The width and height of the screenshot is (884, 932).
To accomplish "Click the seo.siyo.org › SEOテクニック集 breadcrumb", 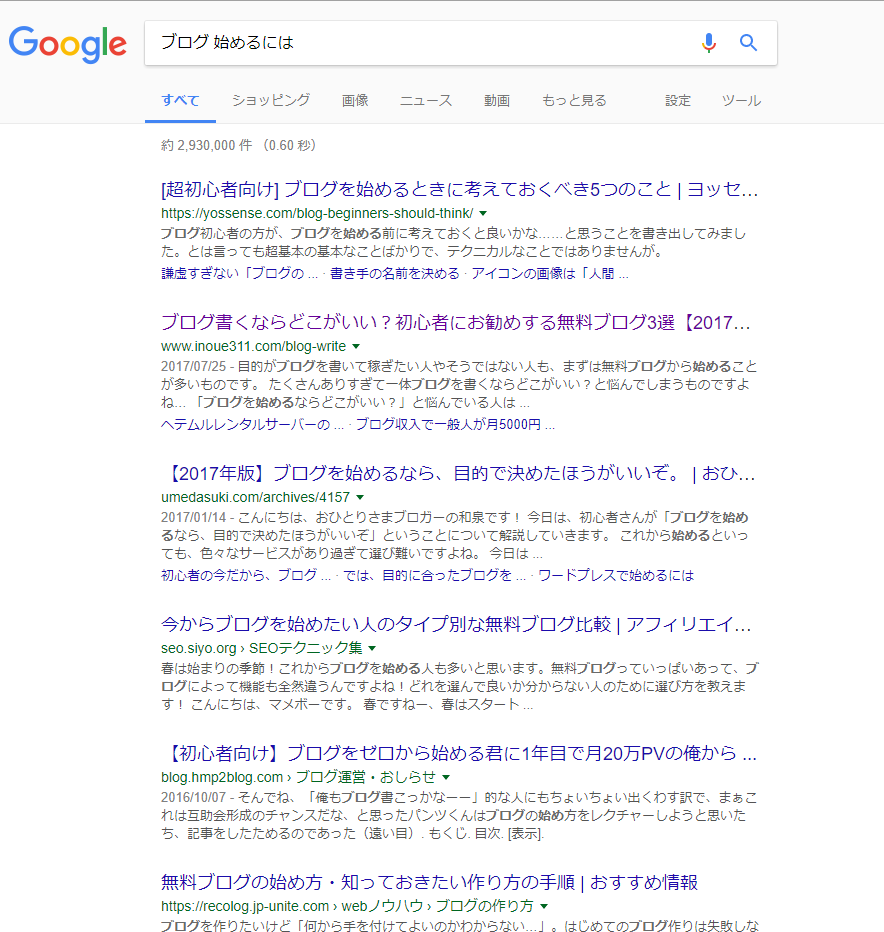I will pyautogui.click(x=262, y=648).
